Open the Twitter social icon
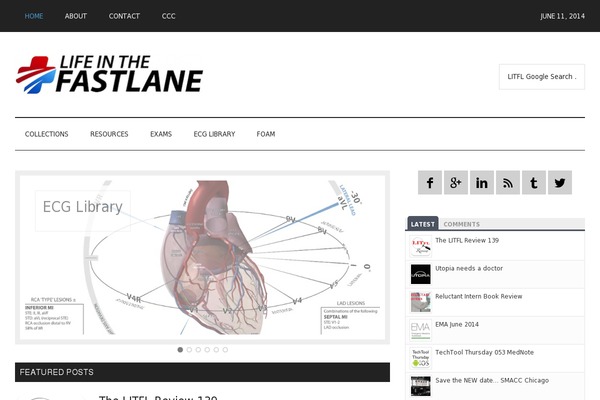Viewport: 600px width, 400px height. pos(560,183)
